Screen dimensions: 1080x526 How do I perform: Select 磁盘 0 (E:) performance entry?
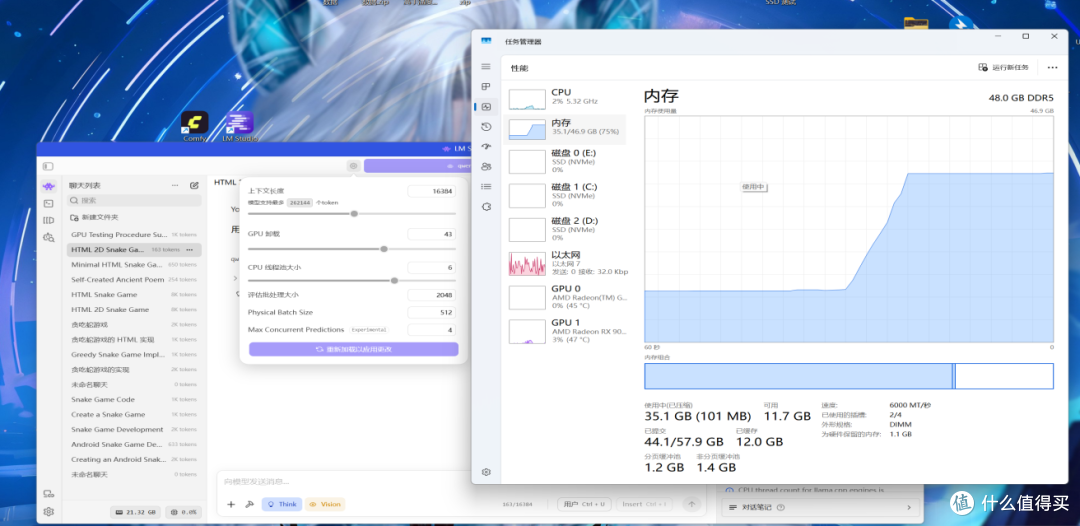coord(565,161)
